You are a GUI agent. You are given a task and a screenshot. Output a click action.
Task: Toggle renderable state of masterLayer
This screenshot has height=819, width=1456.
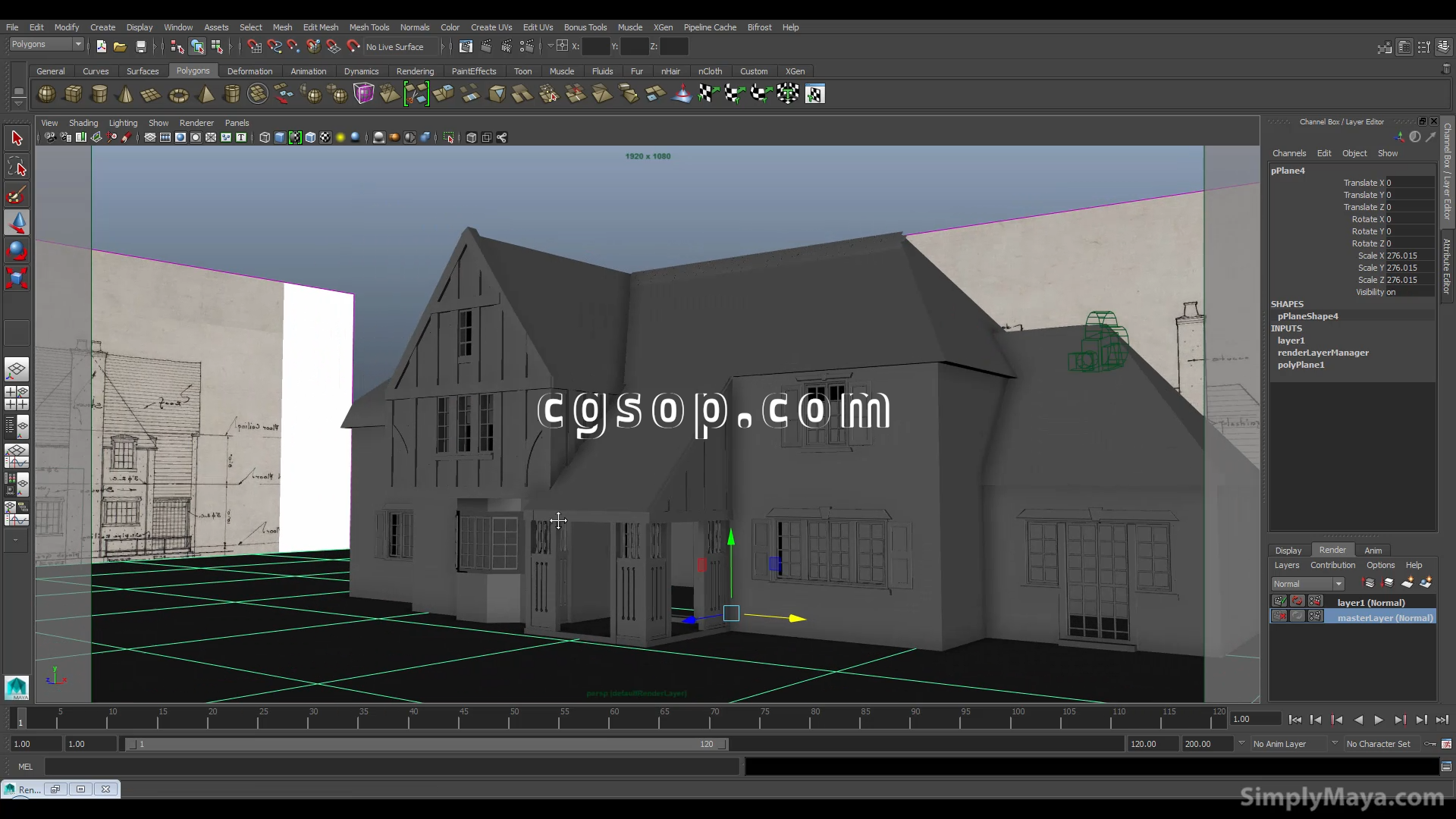click(x=1280, y=617)
